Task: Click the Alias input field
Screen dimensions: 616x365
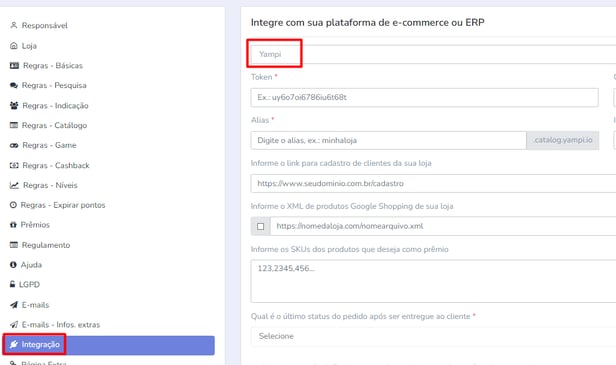Action: coord(389,140)
